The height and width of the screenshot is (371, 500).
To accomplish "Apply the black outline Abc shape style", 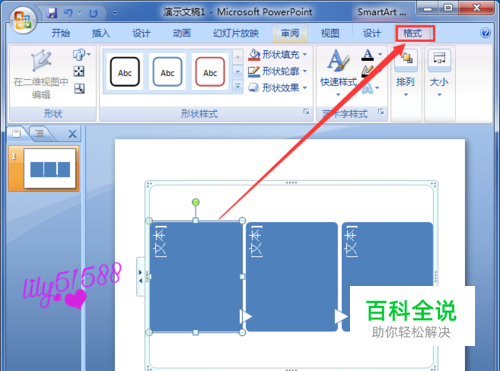I will click(125, 72).
